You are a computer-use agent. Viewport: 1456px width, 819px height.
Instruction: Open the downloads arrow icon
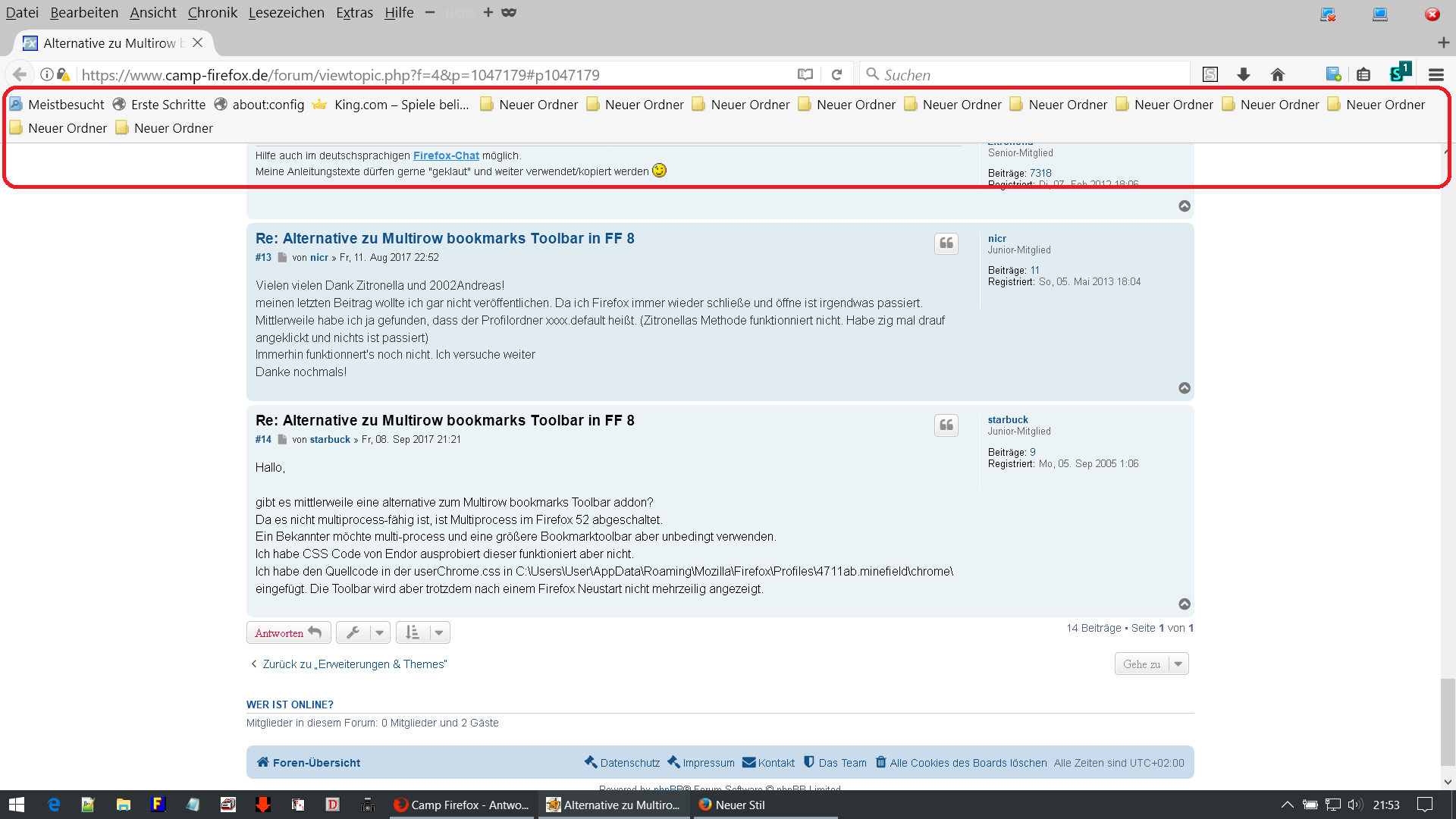click(1243, 74)
